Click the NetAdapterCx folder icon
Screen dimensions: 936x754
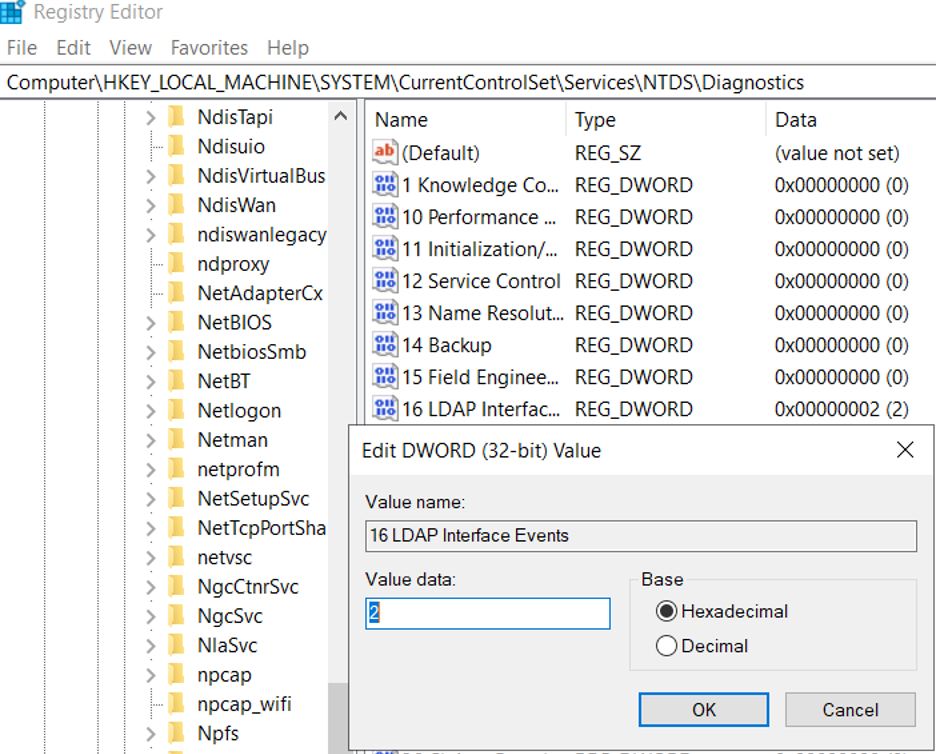[x=176, y=293]
